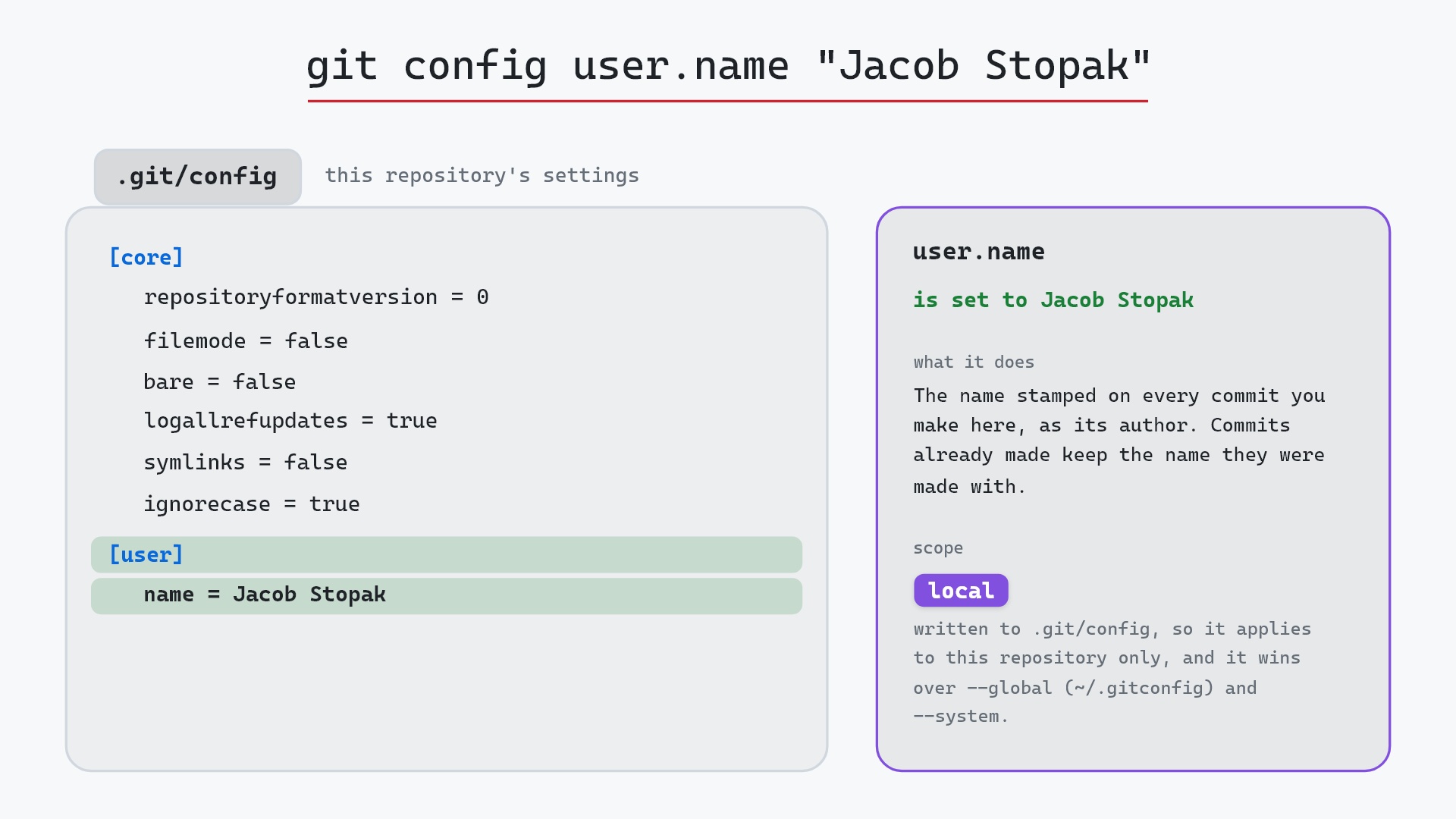This screenshot has height=819, width=1456.
Task: Select the [core] section header
Action: pyautogui.click(x=146, y=257)
